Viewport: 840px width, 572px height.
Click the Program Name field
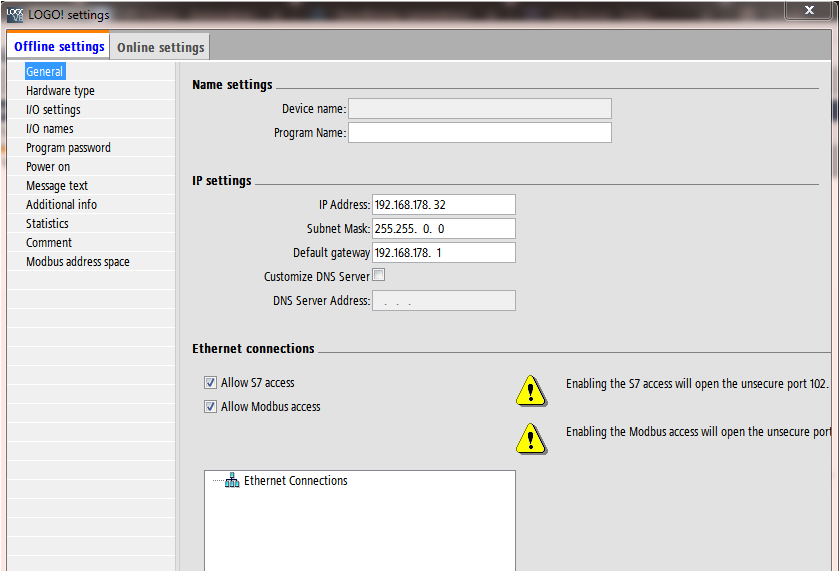click(479, 132)
